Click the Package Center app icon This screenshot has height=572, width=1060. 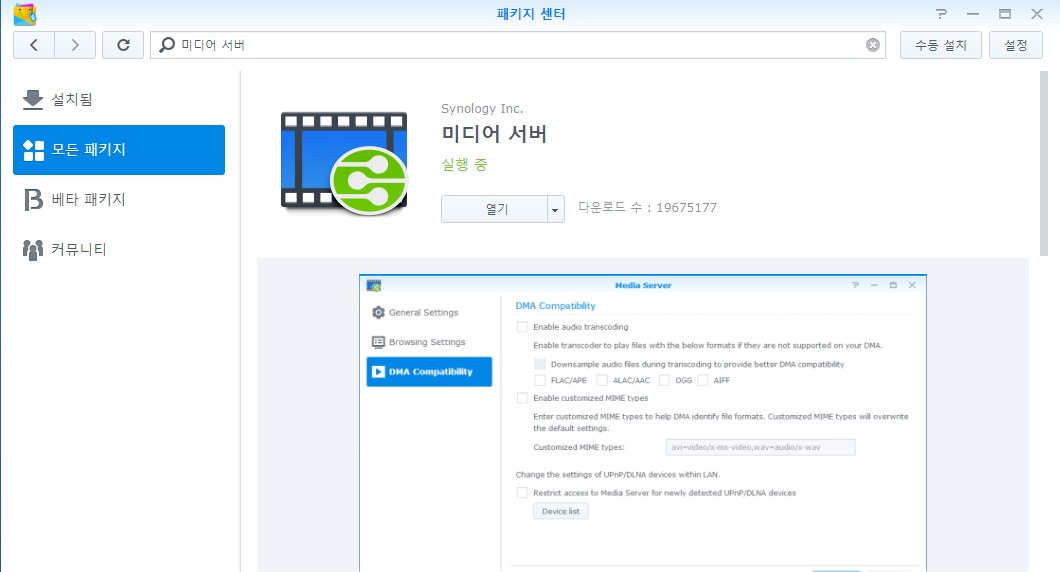coord(25,14)
